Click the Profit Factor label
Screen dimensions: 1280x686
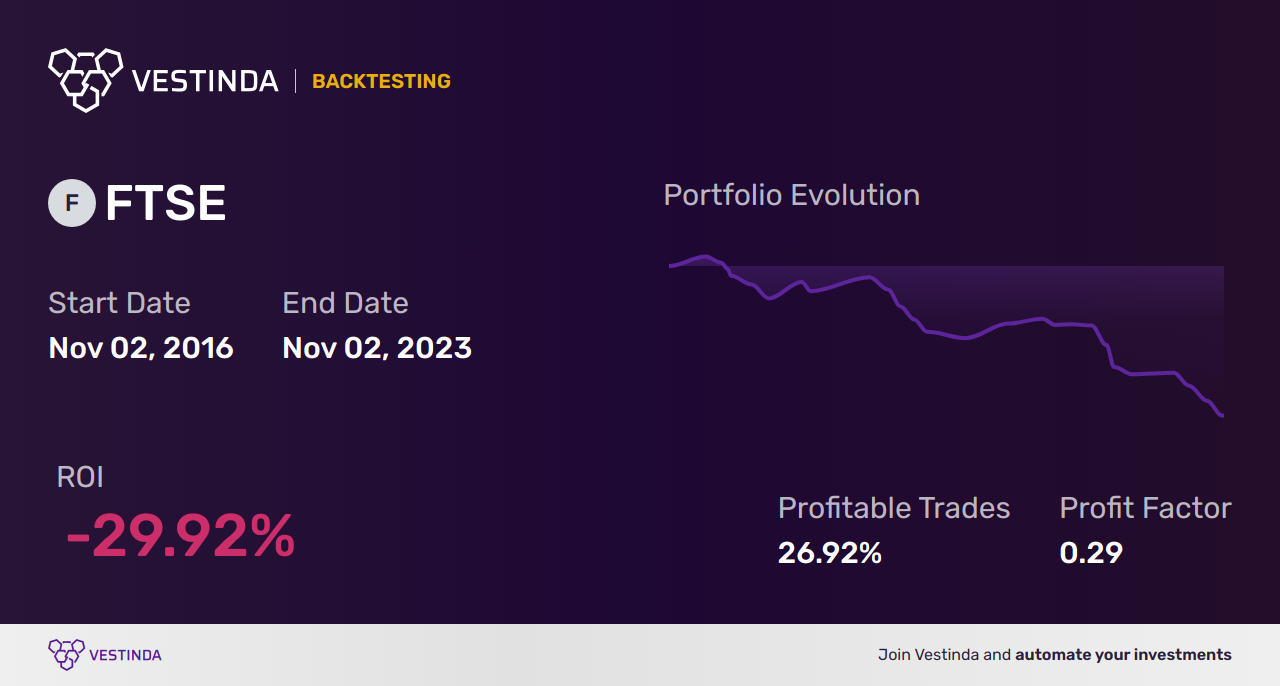(1145, 508)
